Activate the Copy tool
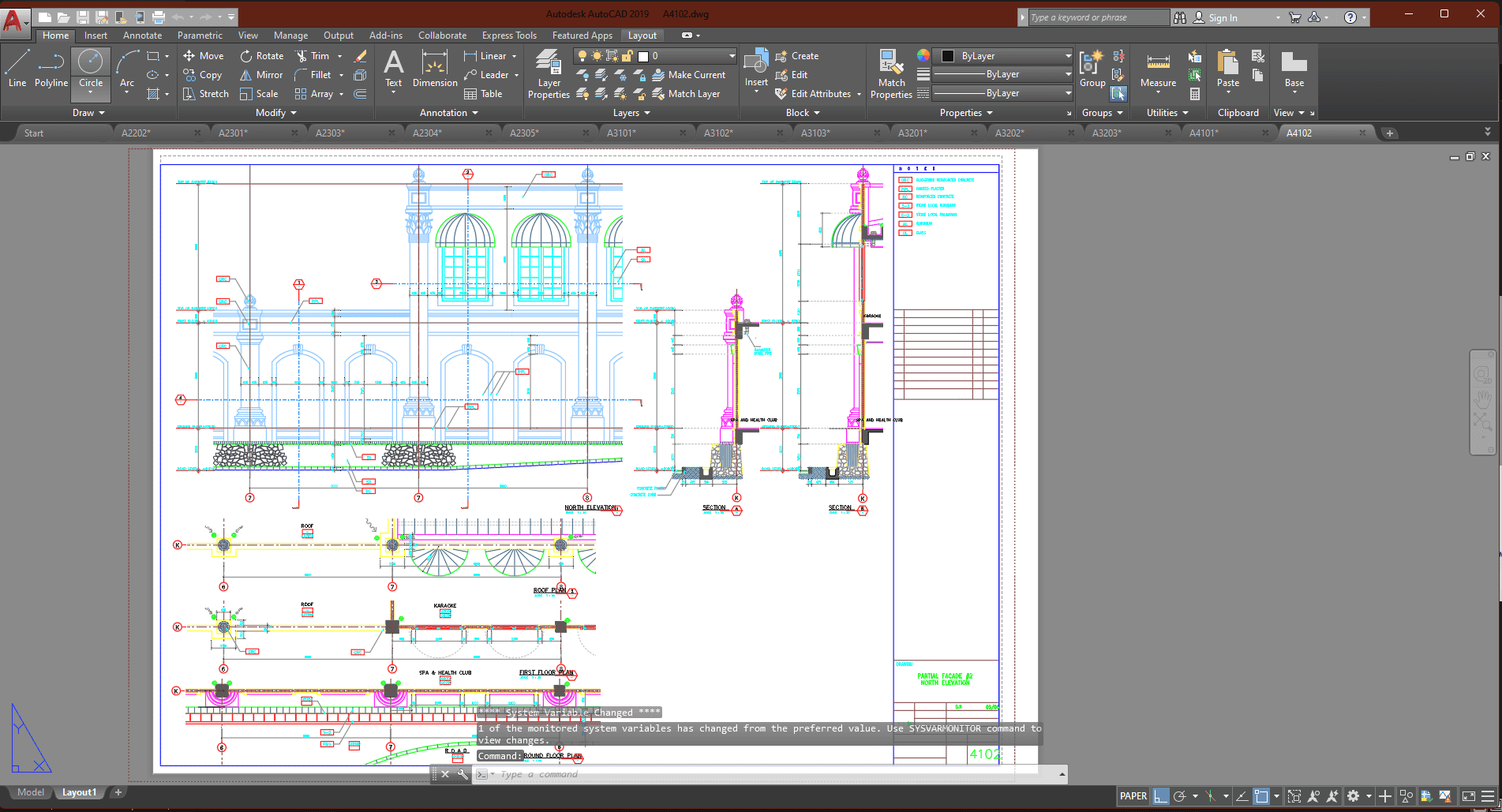 click(204, 75)
